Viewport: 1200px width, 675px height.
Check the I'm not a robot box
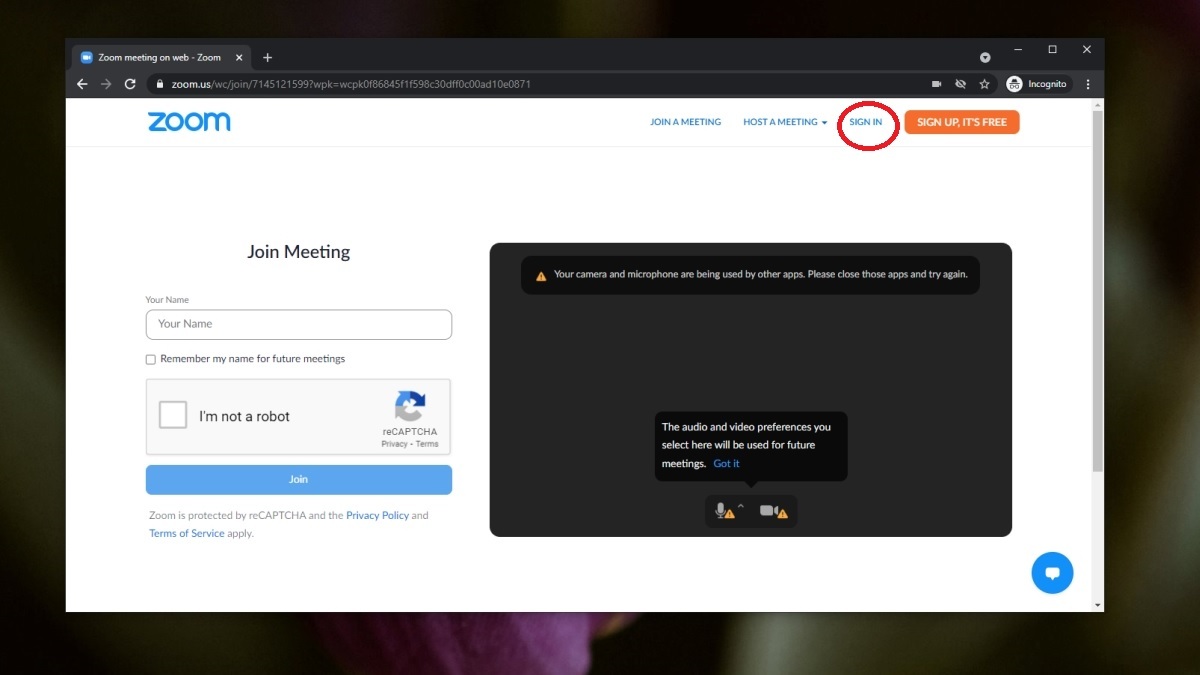173,415
